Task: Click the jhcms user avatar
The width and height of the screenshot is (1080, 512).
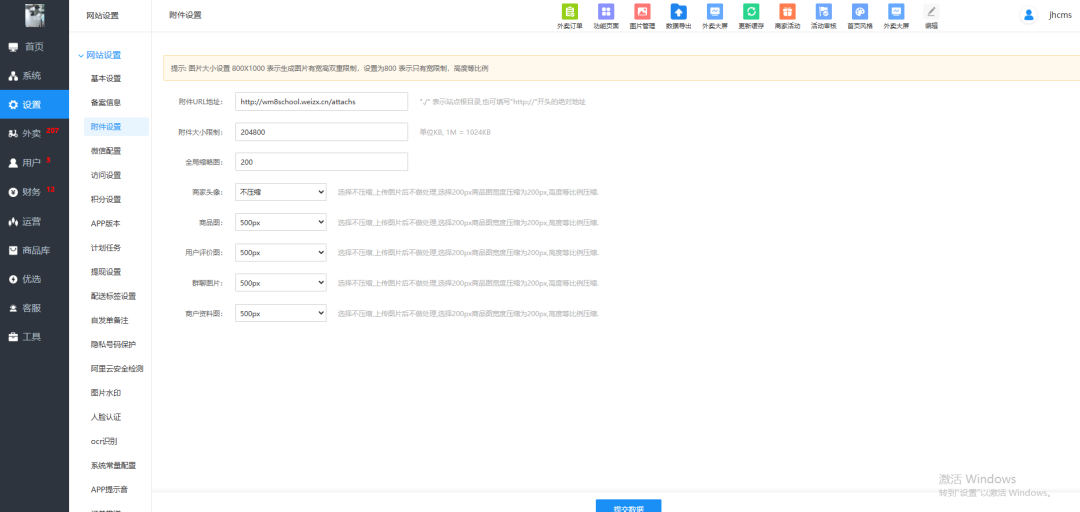Action: pos(1028,15)
